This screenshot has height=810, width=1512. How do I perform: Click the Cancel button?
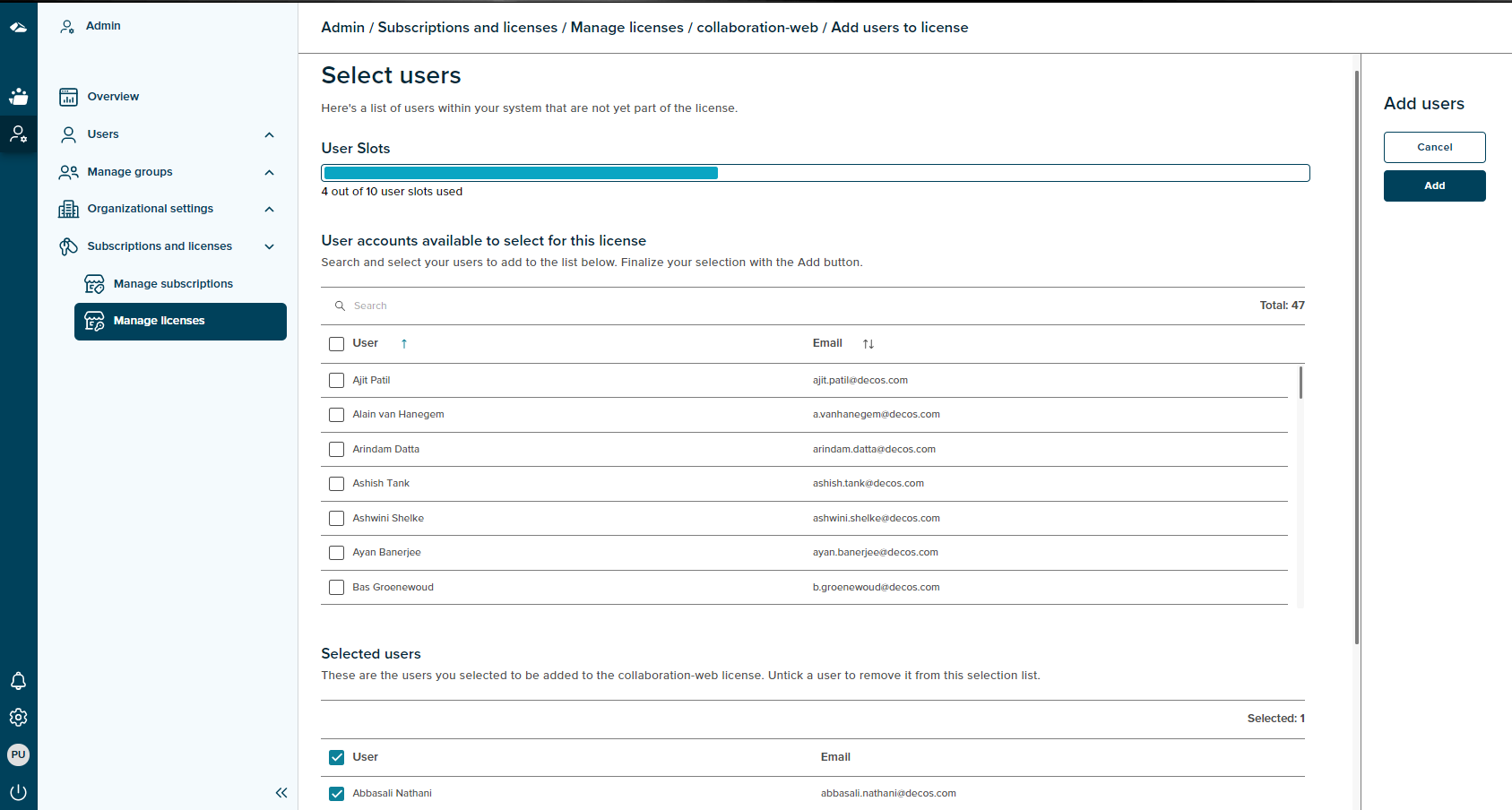1434,147
